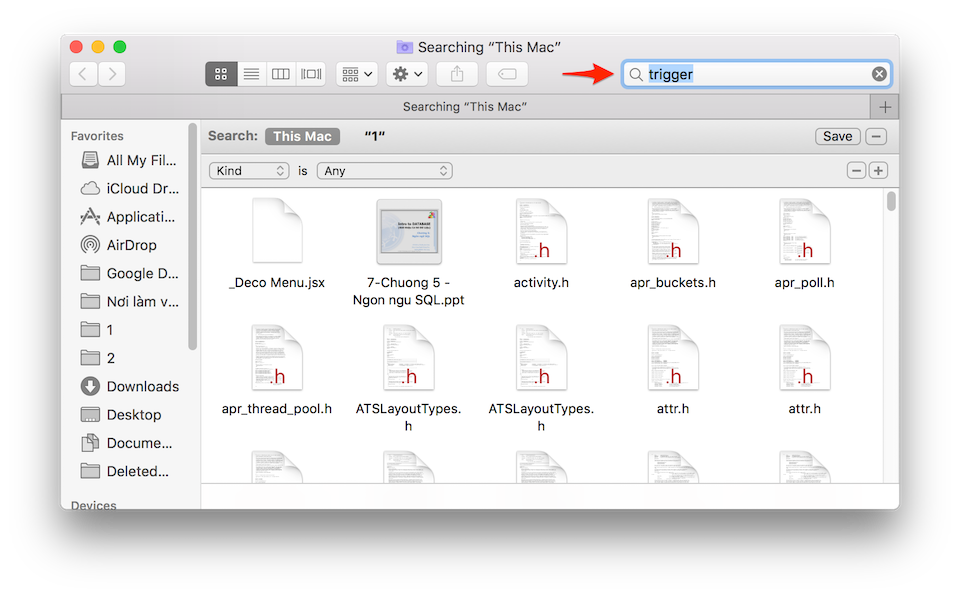Select the icon view mode

pos(220,73)
